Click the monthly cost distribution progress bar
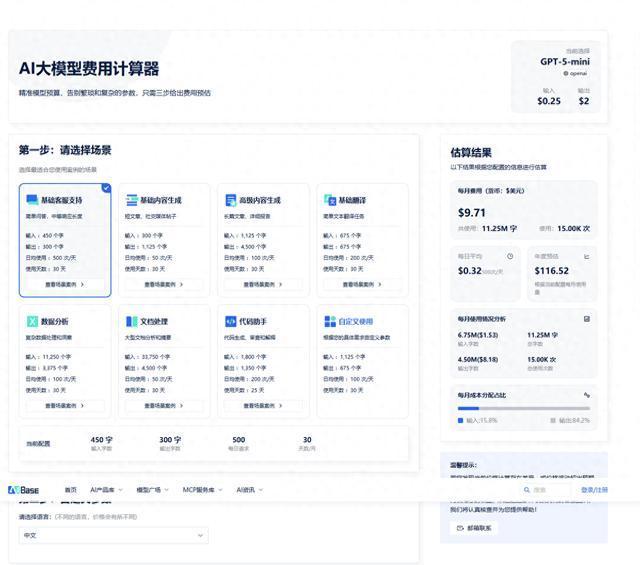 click(x=524, y=408)
